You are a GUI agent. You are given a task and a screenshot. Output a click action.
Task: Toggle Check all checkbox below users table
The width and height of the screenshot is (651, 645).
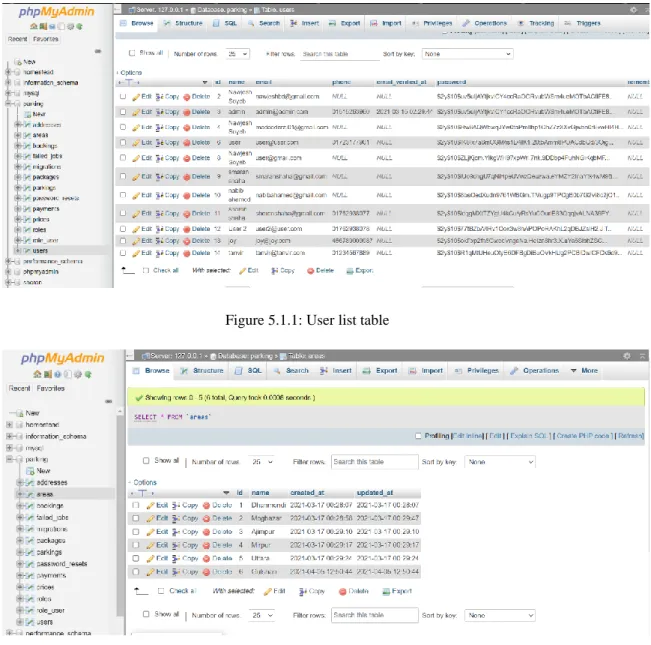pyautogui.click(x=146, y=271)
